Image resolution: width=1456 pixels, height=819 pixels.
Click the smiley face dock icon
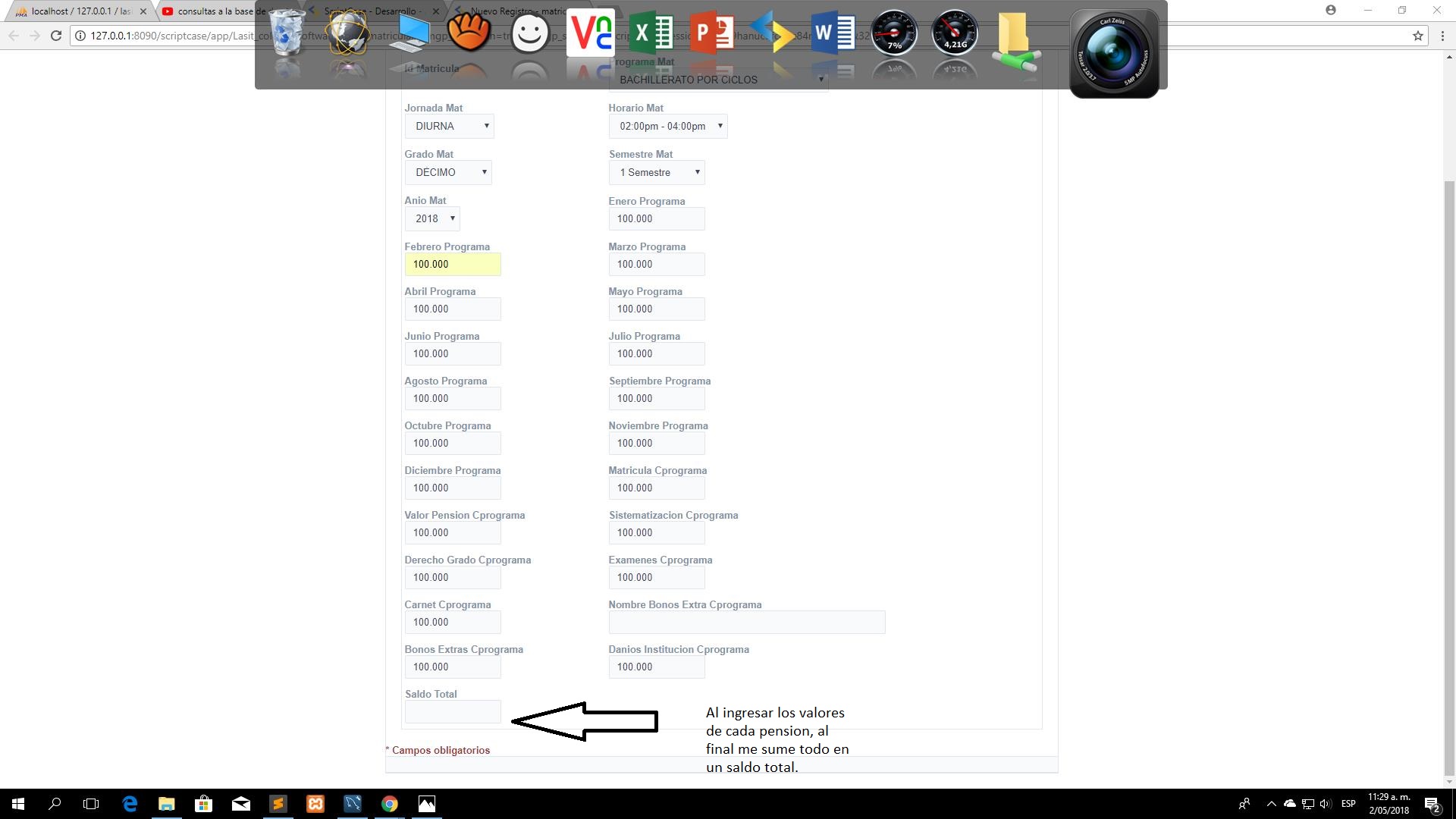pyautogui.click(x=529, y=34)
